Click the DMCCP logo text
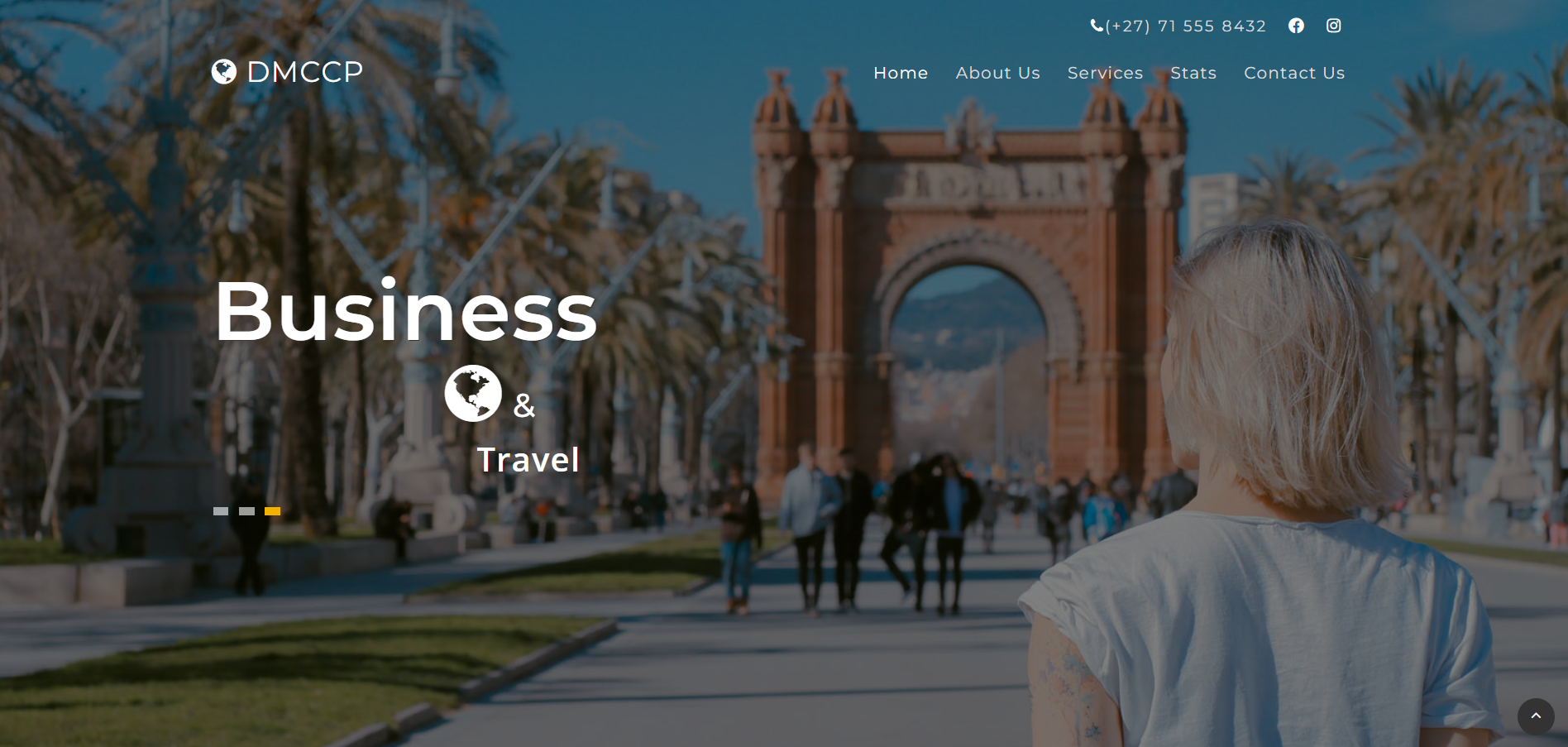Viewport: 1568px width, 747px height. [305, 72]
